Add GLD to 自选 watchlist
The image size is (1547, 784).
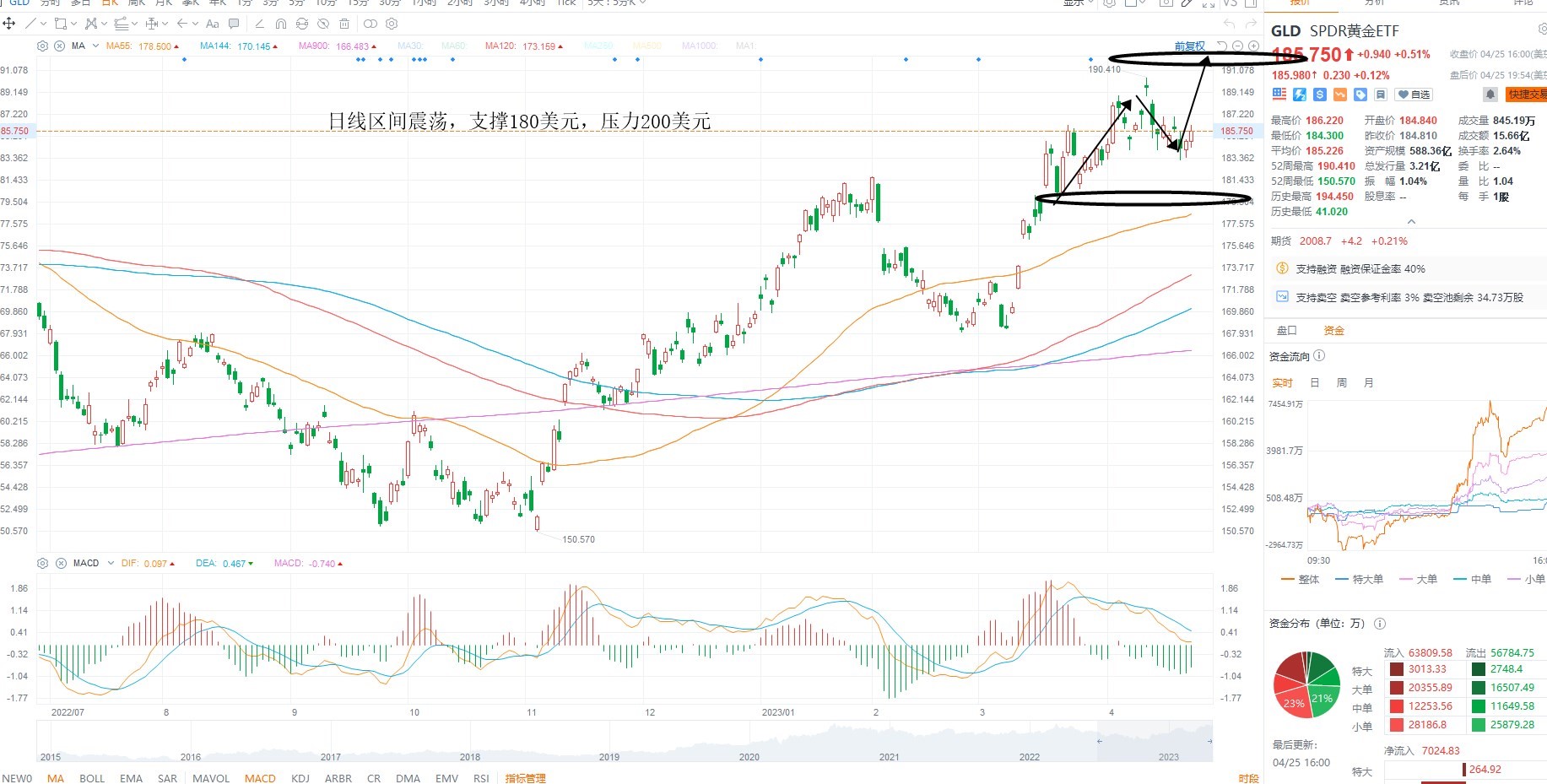pyautogui.click(x=1414, y=95)
